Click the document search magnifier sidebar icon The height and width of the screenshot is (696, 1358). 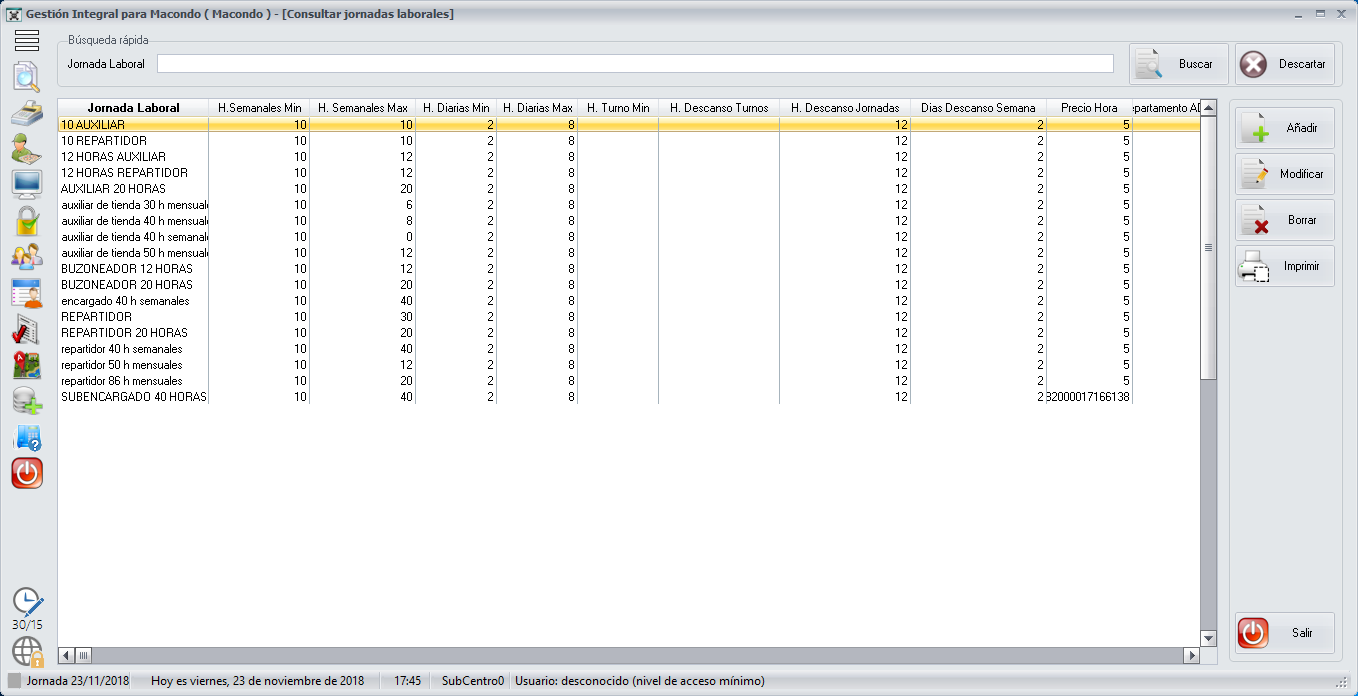click(27, 77)
